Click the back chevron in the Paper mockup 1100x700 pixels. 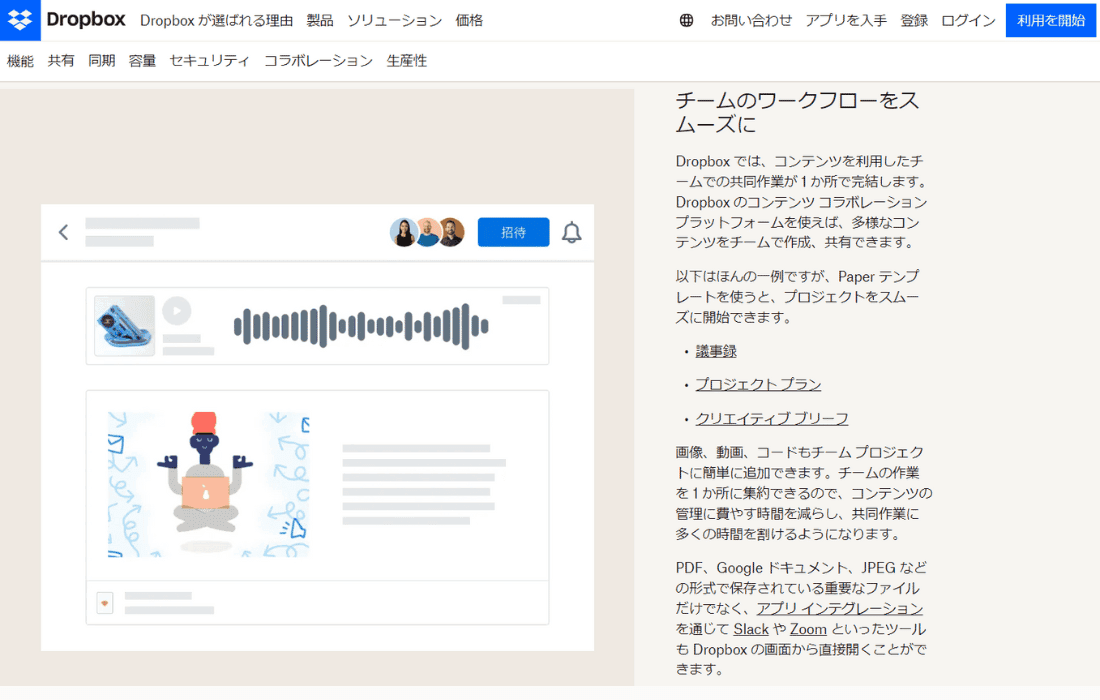63,232
